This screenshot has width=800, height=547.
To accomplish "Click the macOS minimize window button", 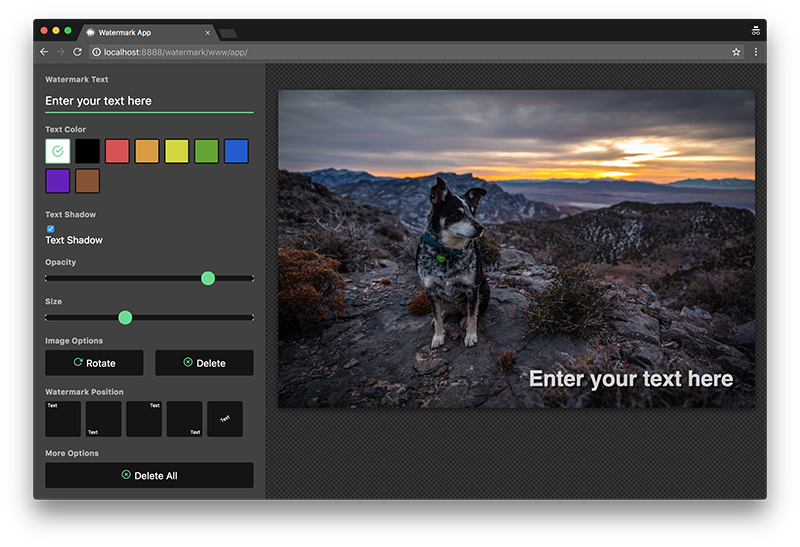I will [x=56, y=31].
